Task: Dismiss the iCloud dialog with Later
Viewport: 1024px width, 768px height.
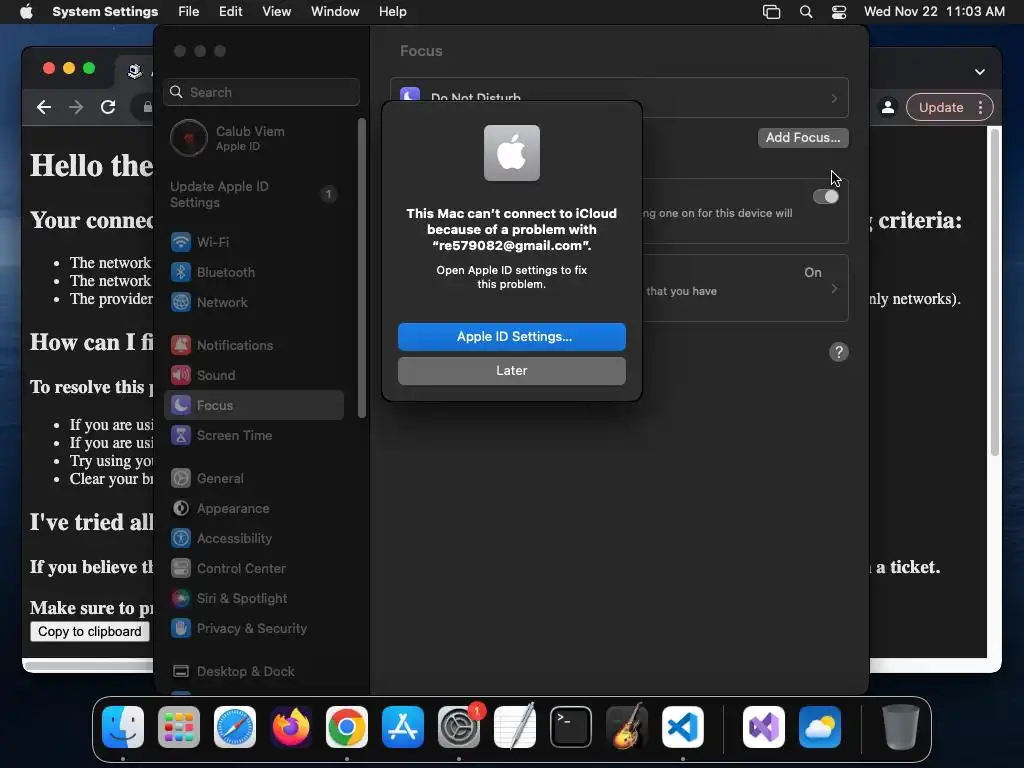Action: [511, 370]
